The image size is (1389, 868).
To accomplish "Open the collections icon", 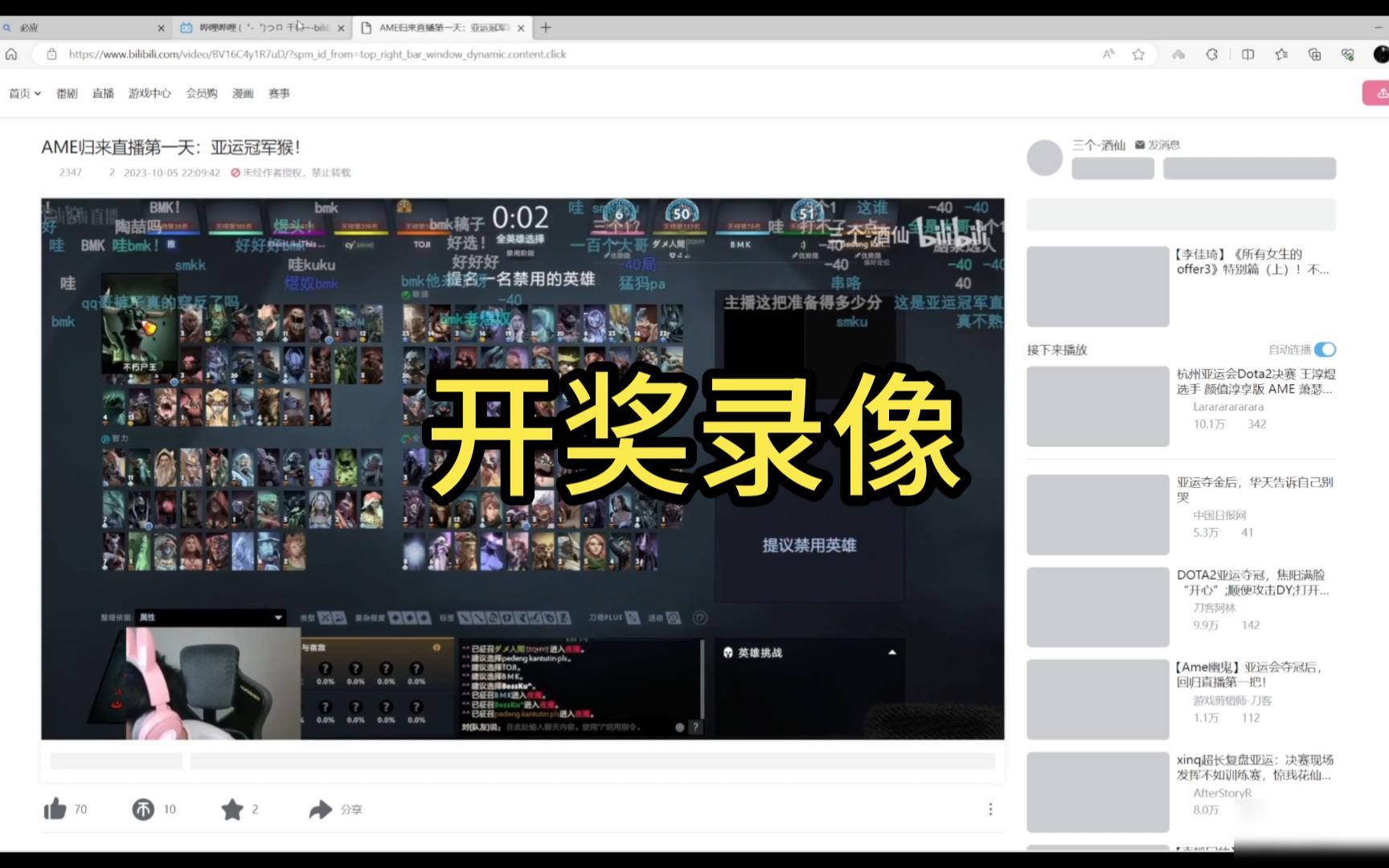I will [x=1315, y=54].
